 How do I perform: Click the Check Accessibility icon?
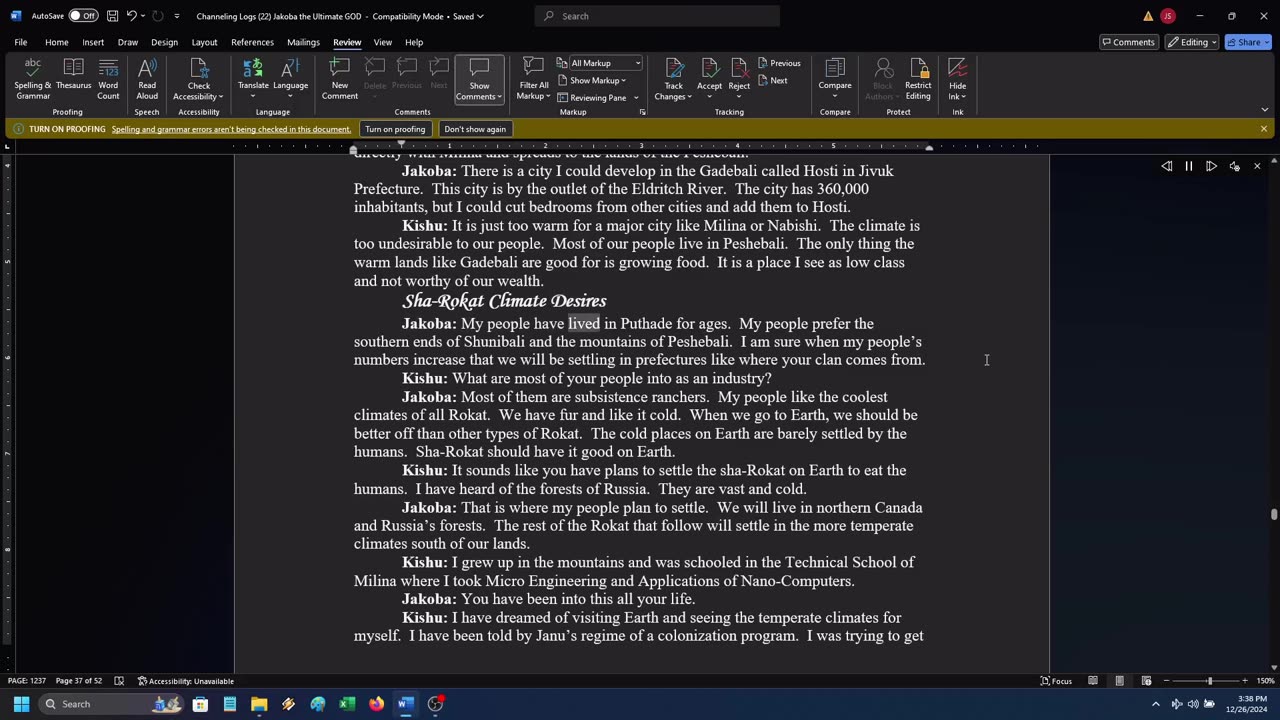point(199,68)
